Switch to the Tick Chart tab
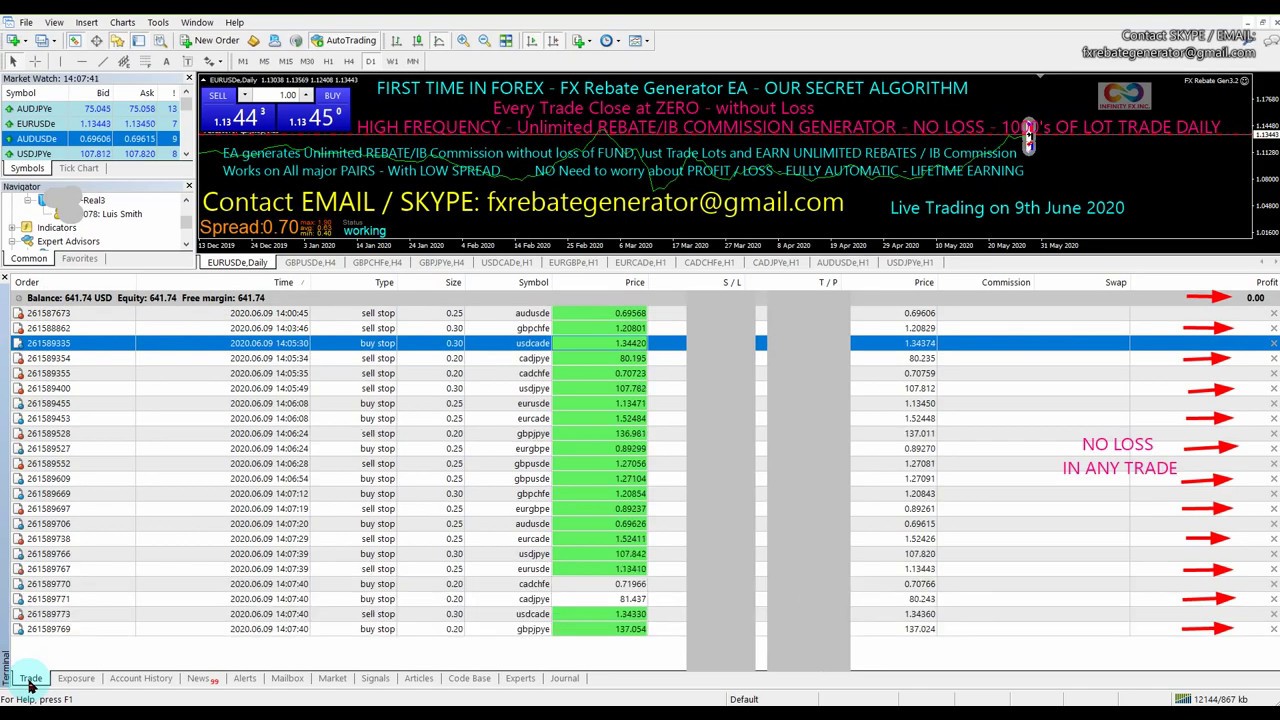1280x720 pixels. click(x=79, y=168)
